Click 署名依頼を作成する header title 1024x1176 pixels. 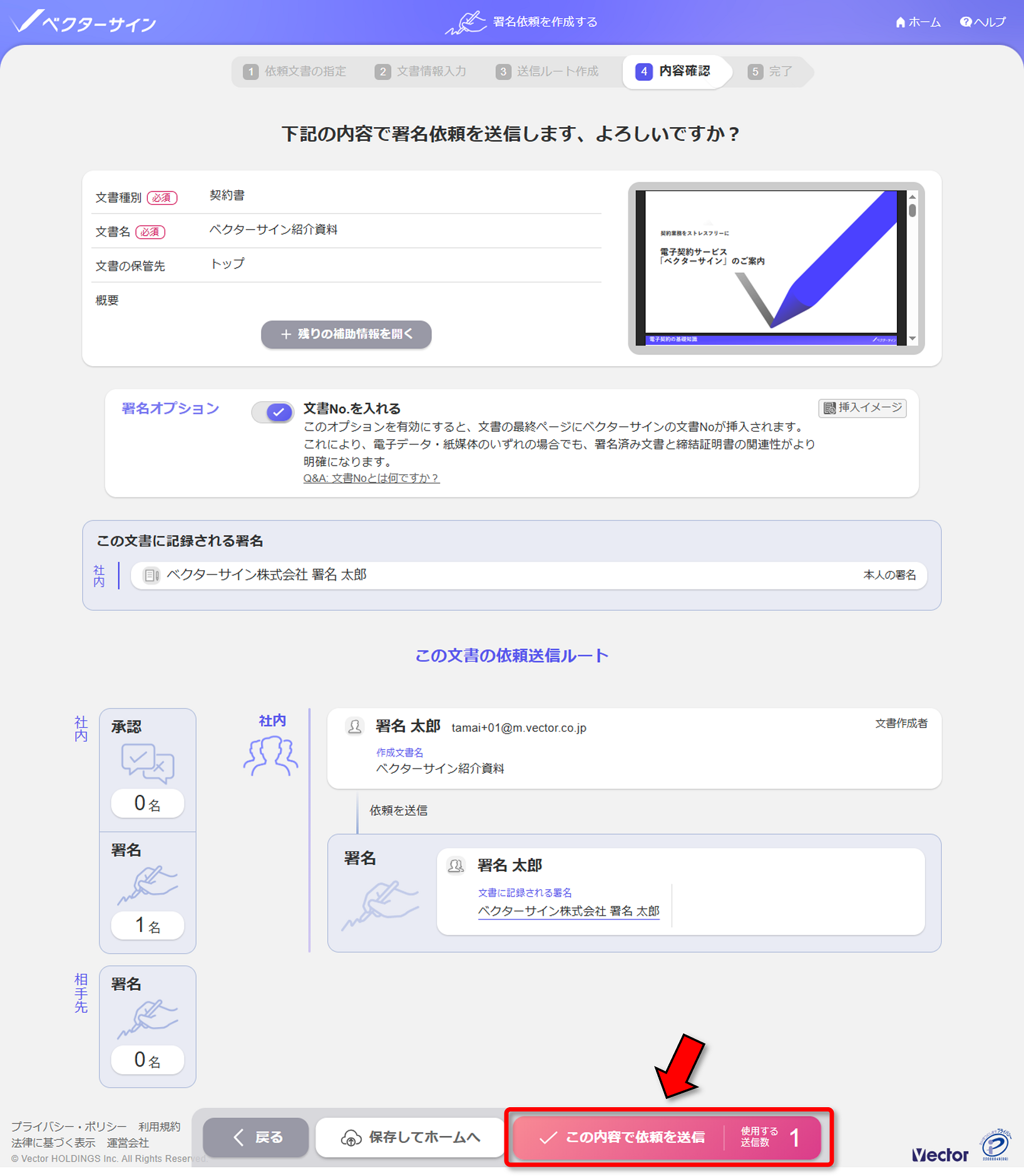coord(545,22)
